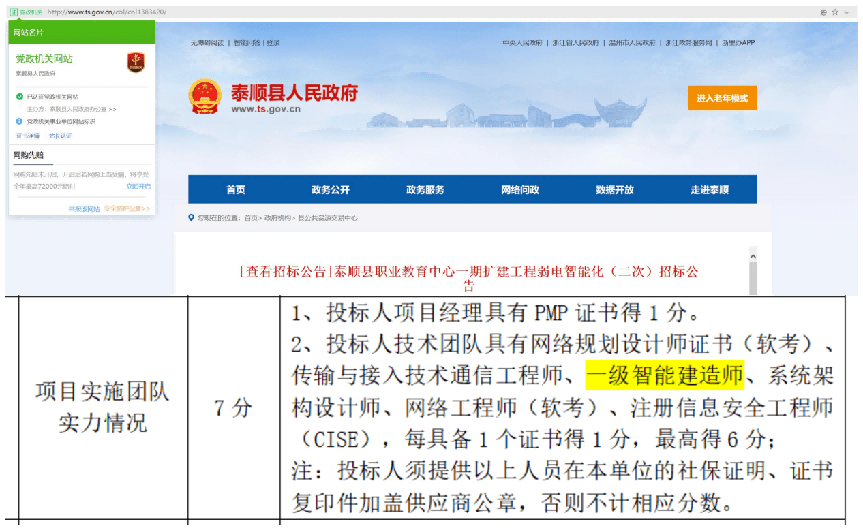Open the orange security protection settings link
Screen dimensions: 863x530
[x=127, y=209]
